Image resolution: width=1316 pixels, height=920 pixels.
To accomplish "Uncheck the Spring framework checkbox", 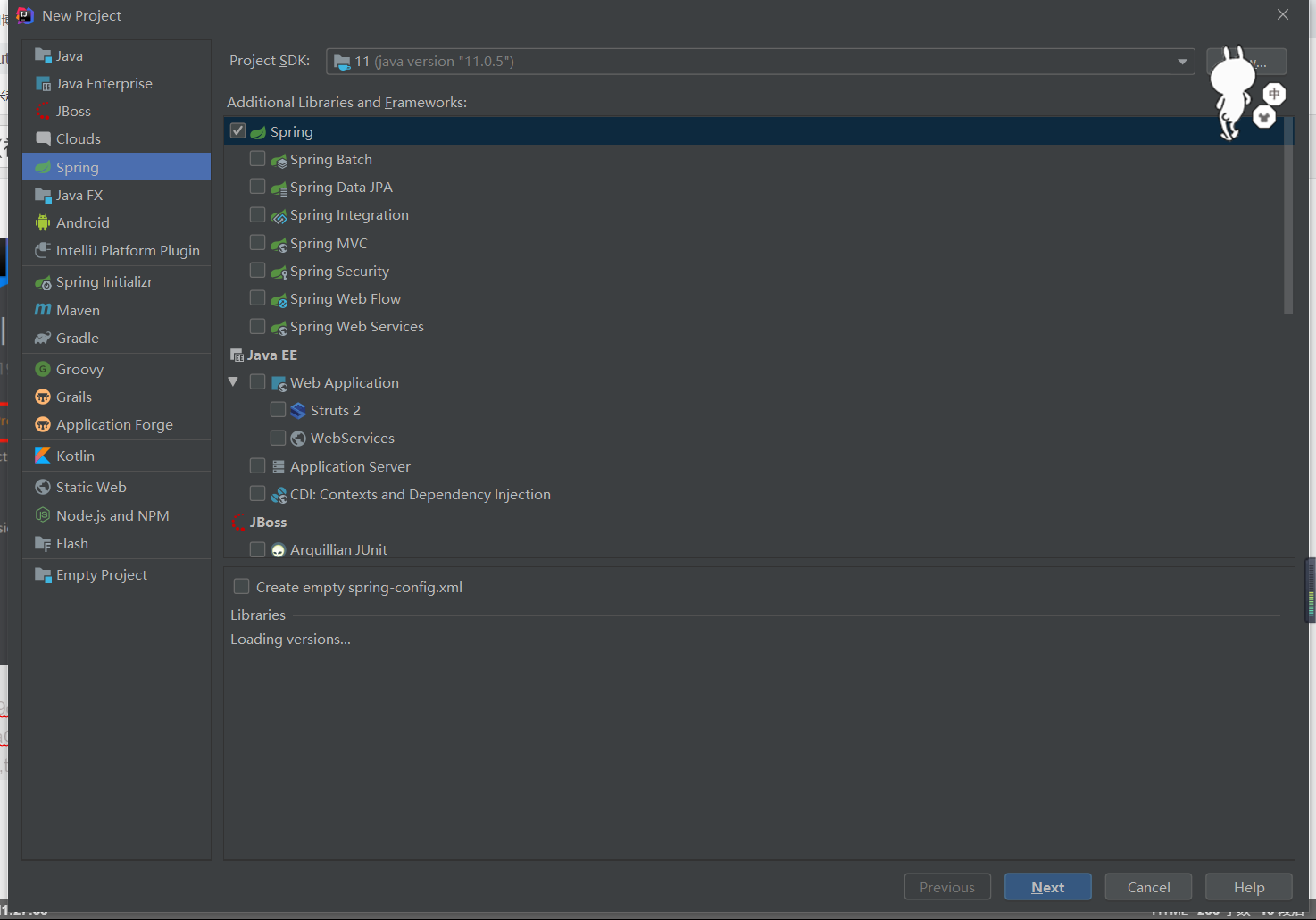I will [237, 130].
